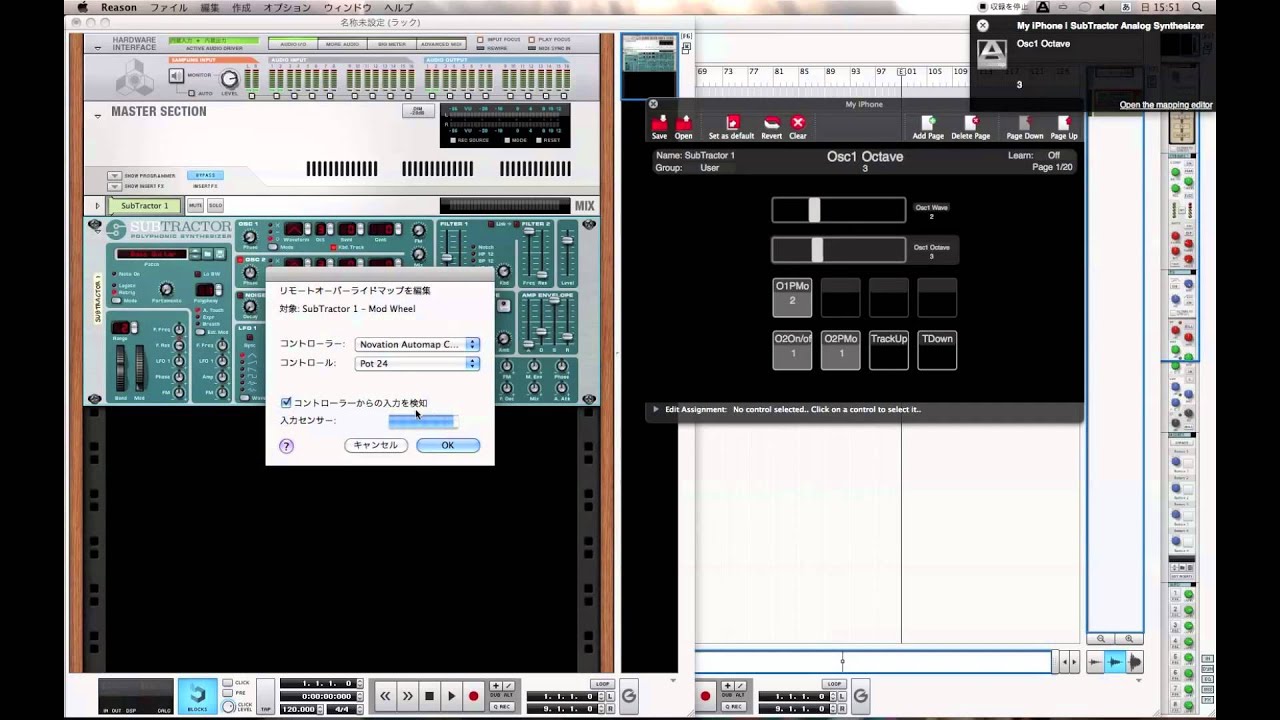Open the Japanese File (ファイル) menu
The height and width of the screenshot is (720, 1280).
click(x=168, y=7)
